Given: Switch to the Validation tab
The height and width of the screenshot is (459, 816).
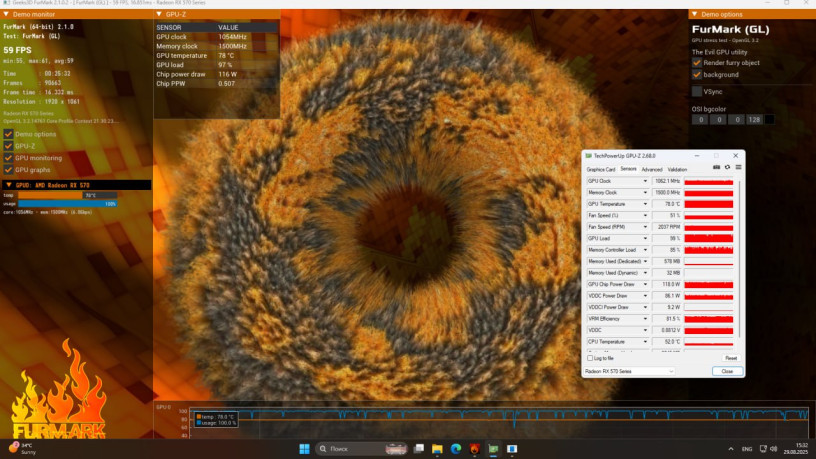Looking at the screenshot, I should (x=677, y=170).
